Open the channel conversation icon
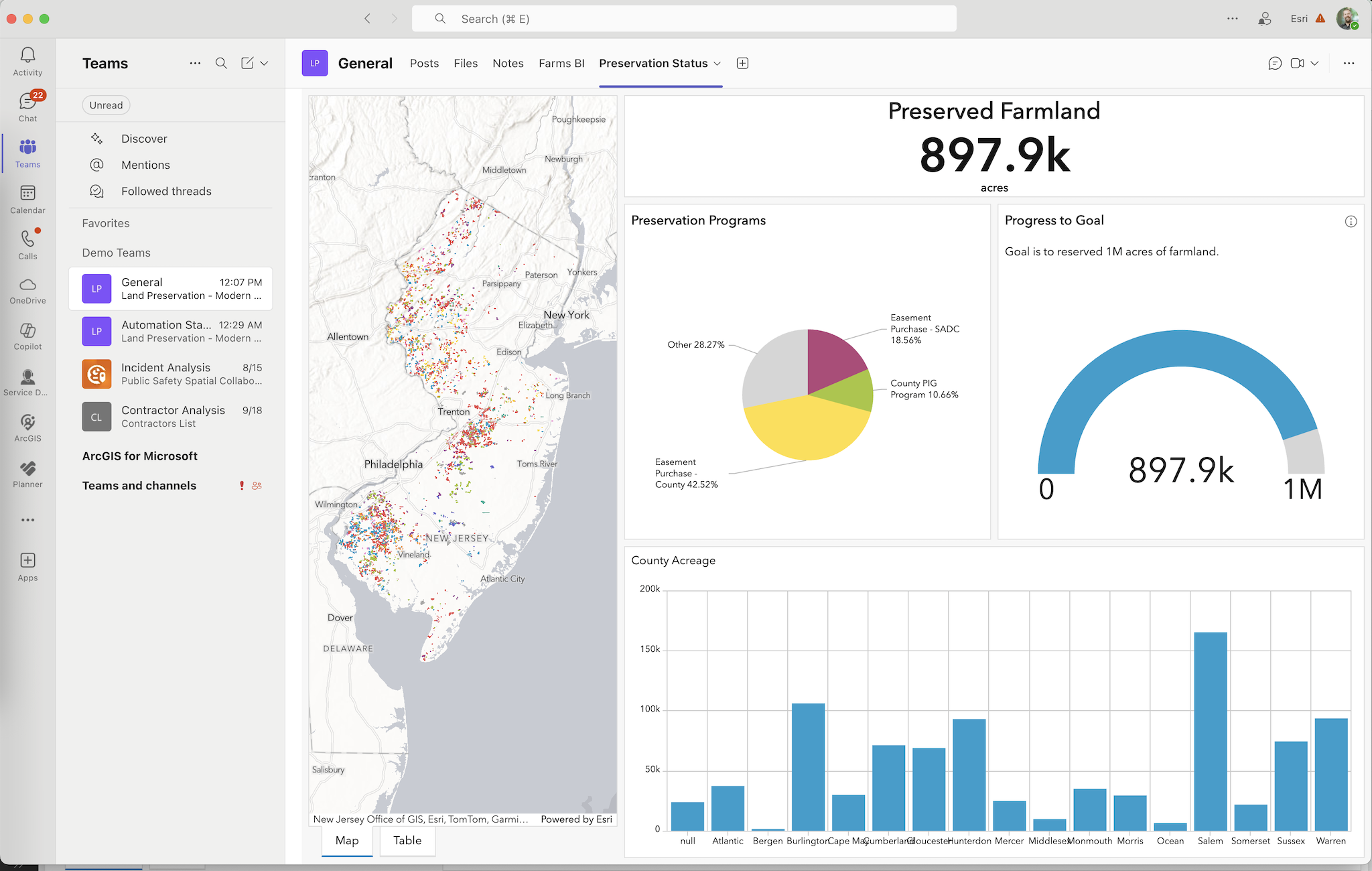Viewport: 1372px width, 871px height. tap(1274, 63)
